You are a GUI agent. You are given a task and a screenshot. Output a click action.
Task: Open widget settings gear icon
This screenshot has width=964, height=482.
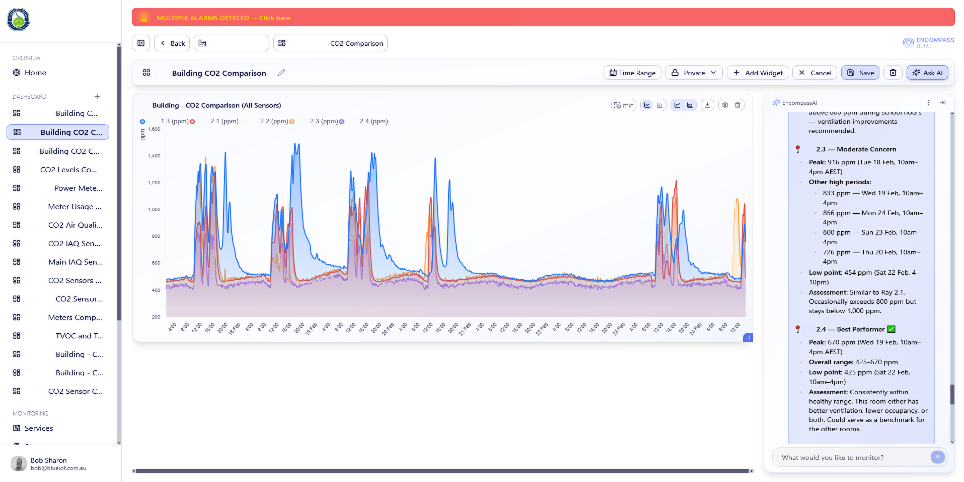pyautogui.click(x=725, y=105)
